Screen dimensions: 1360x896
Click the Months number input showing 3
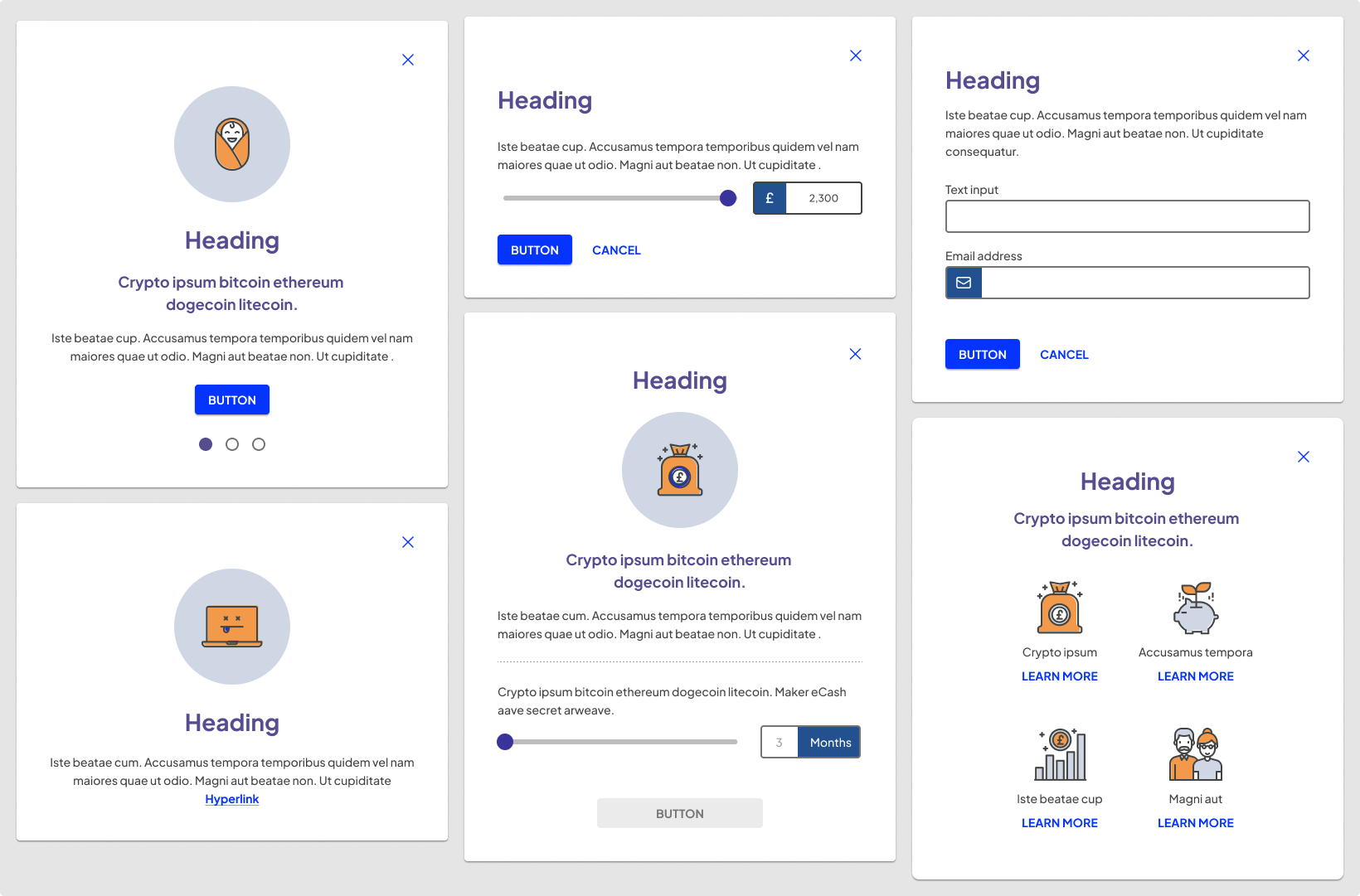(780, 742)
